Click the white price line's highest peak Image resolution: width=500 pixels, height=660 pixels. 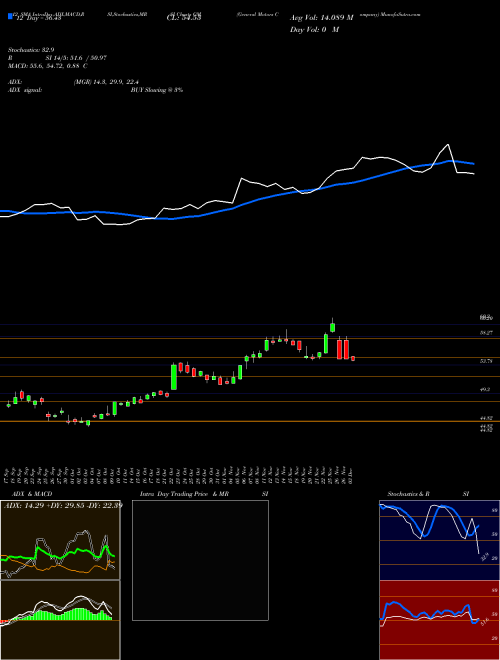click(x=449, y=145)
